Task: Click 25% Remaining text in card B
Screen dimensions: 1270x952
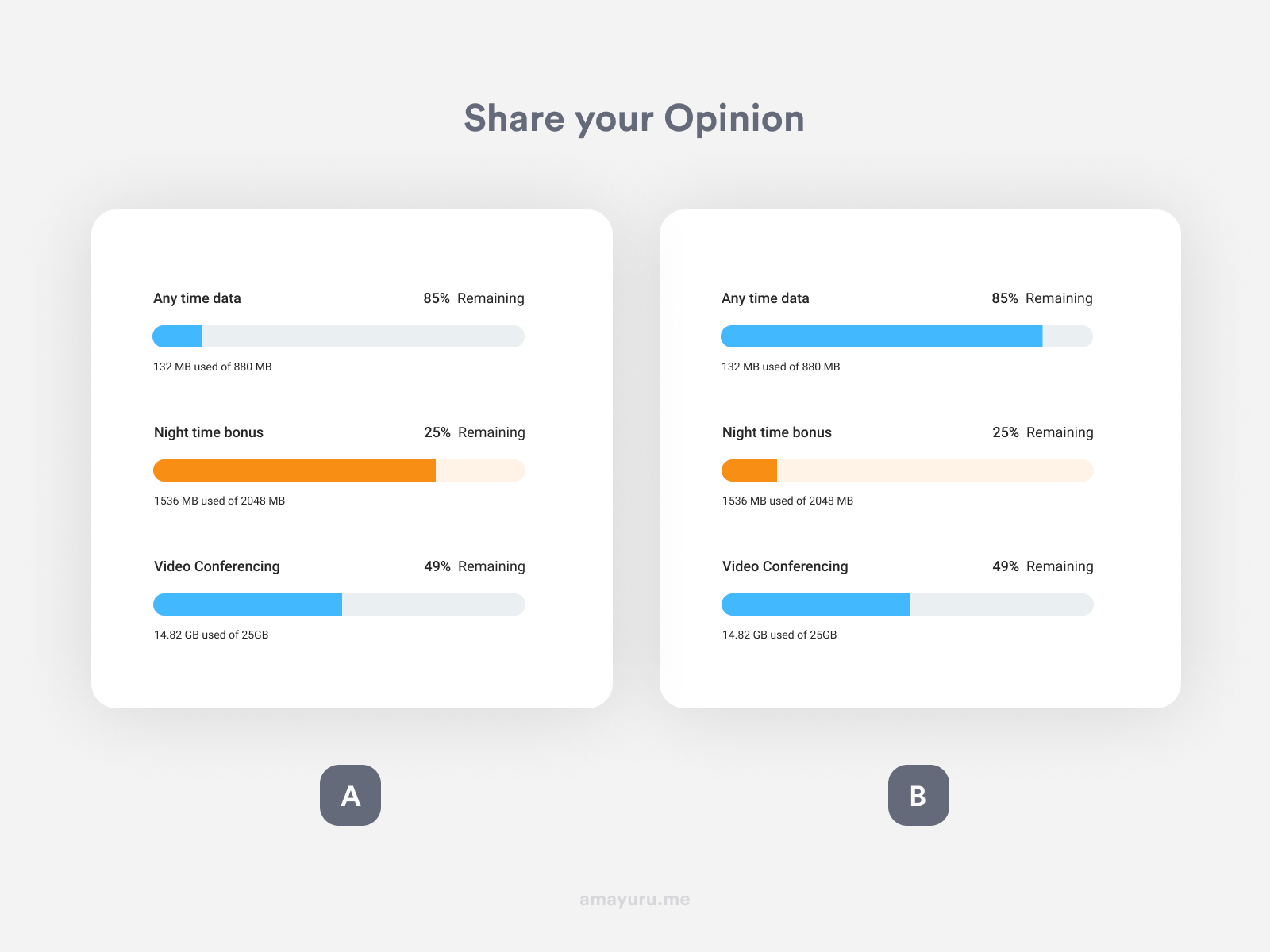Action: pos(1043,432)
